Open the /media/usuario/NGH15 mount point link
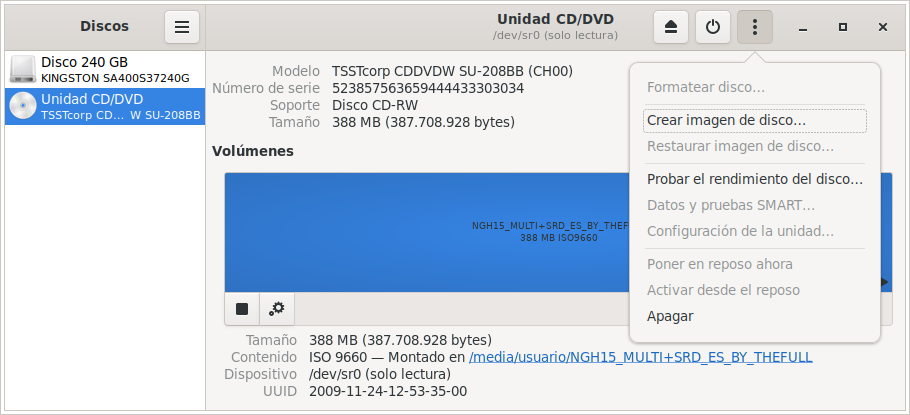 [640, 356]
